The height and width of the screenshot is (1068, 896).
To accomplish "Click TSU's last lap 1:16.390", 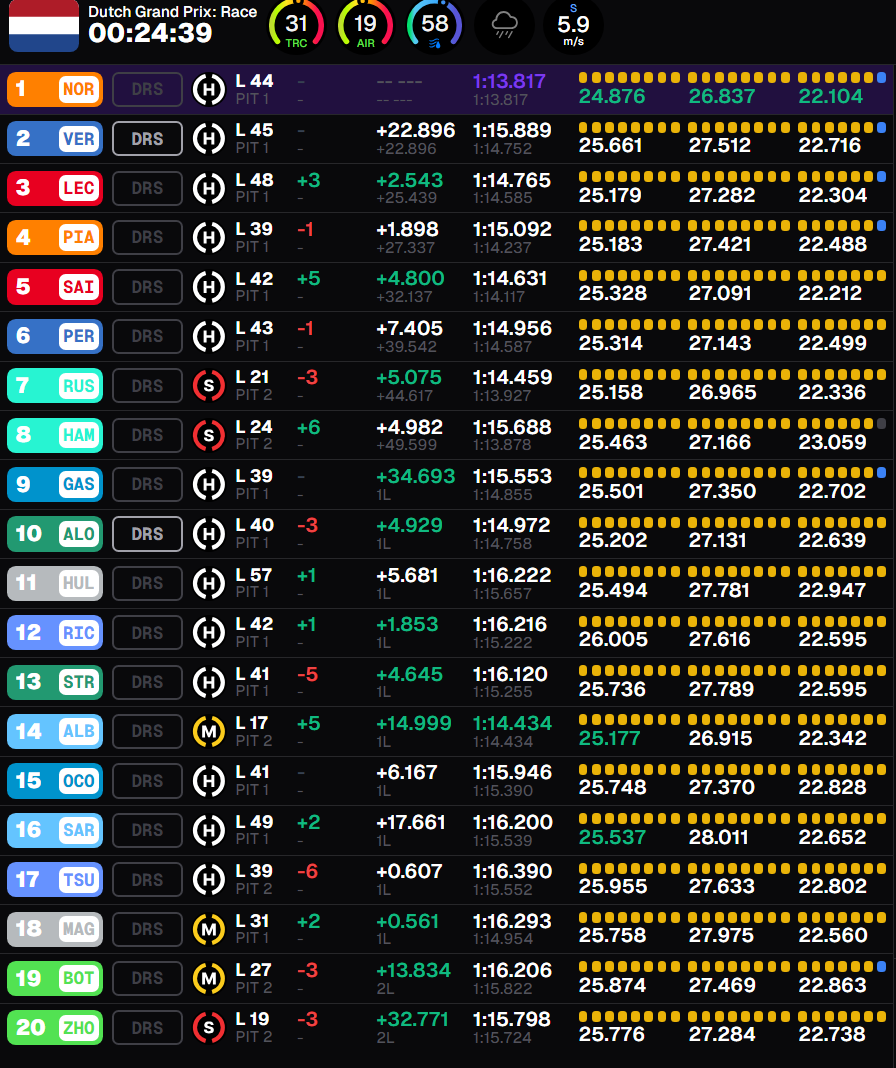I will coord(512,871).
